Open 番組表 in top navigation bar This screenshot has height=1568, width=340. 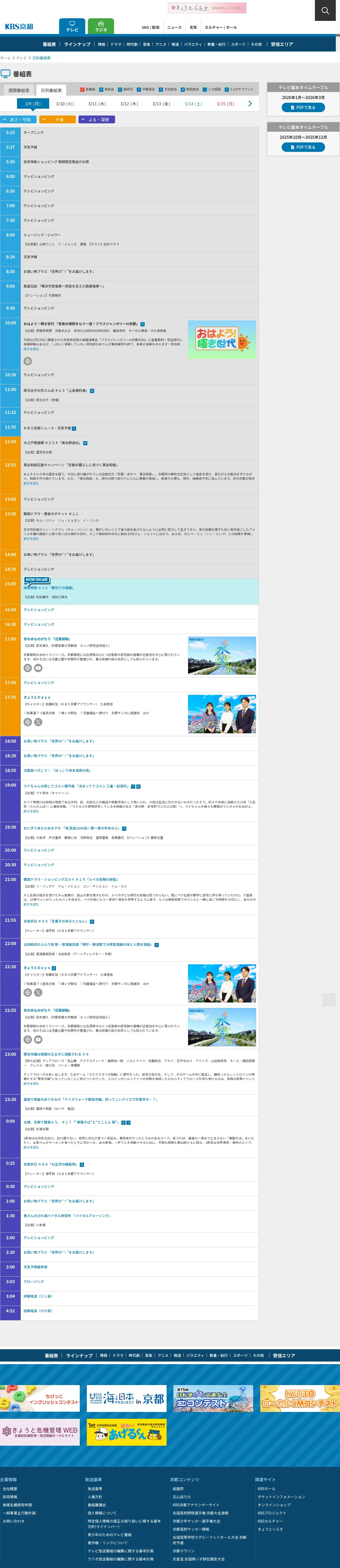click(49, 44)
